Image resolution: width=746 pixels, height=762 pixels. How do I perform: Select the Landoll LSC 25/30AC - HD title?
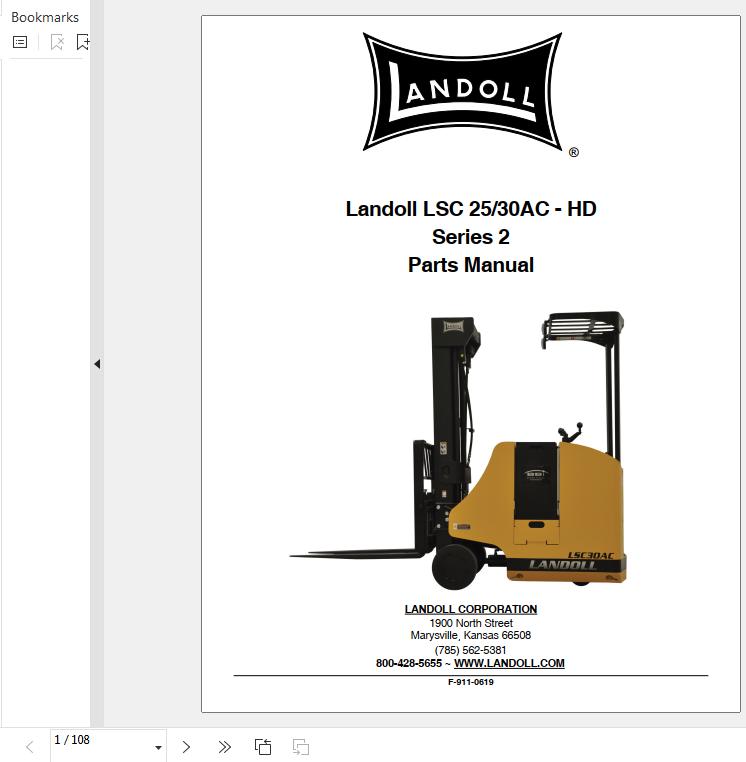pos(470,209)
